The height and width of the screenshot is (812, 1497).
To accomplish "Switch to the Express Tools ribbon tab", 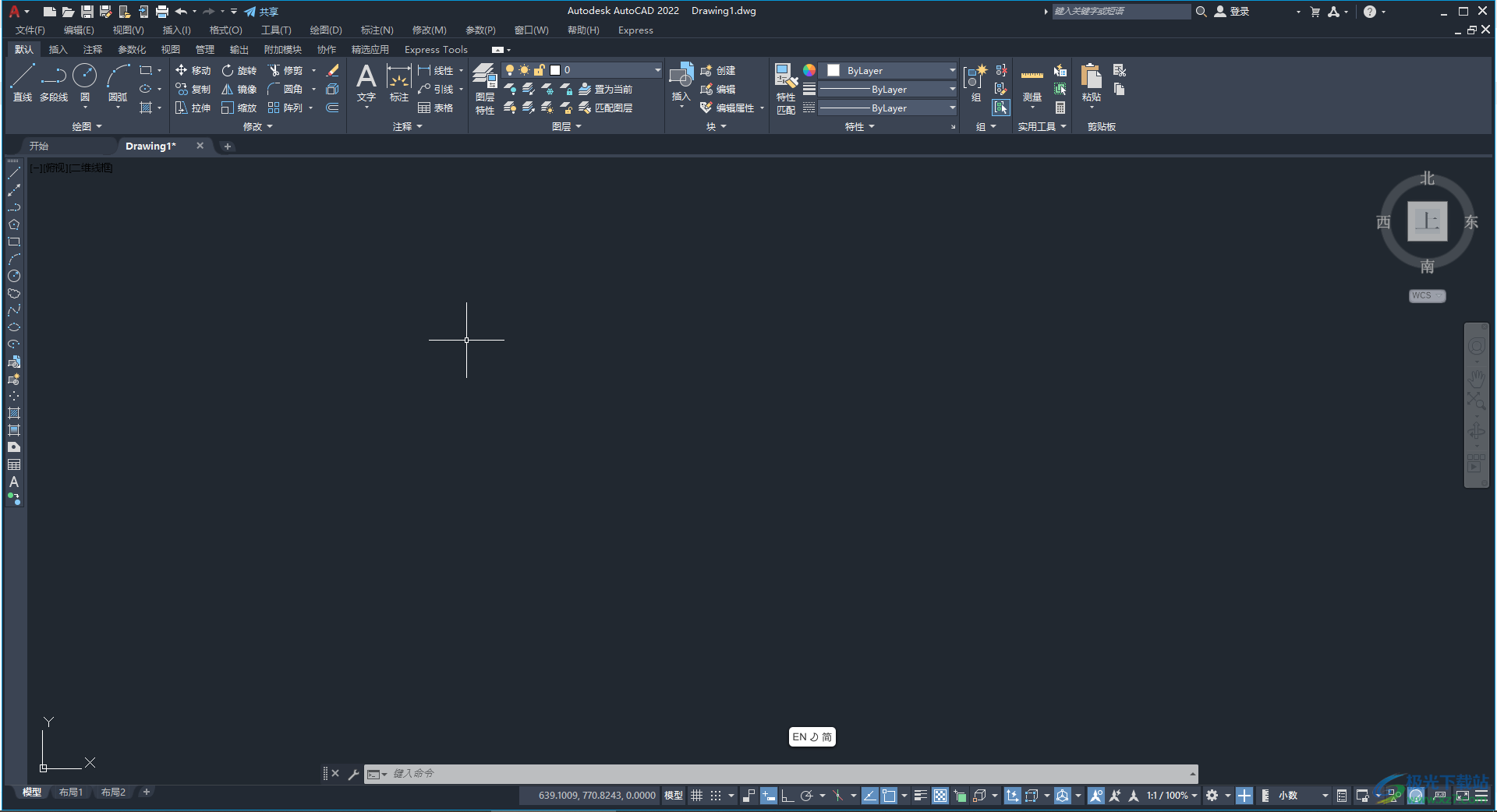I will [x=436, y=49].
